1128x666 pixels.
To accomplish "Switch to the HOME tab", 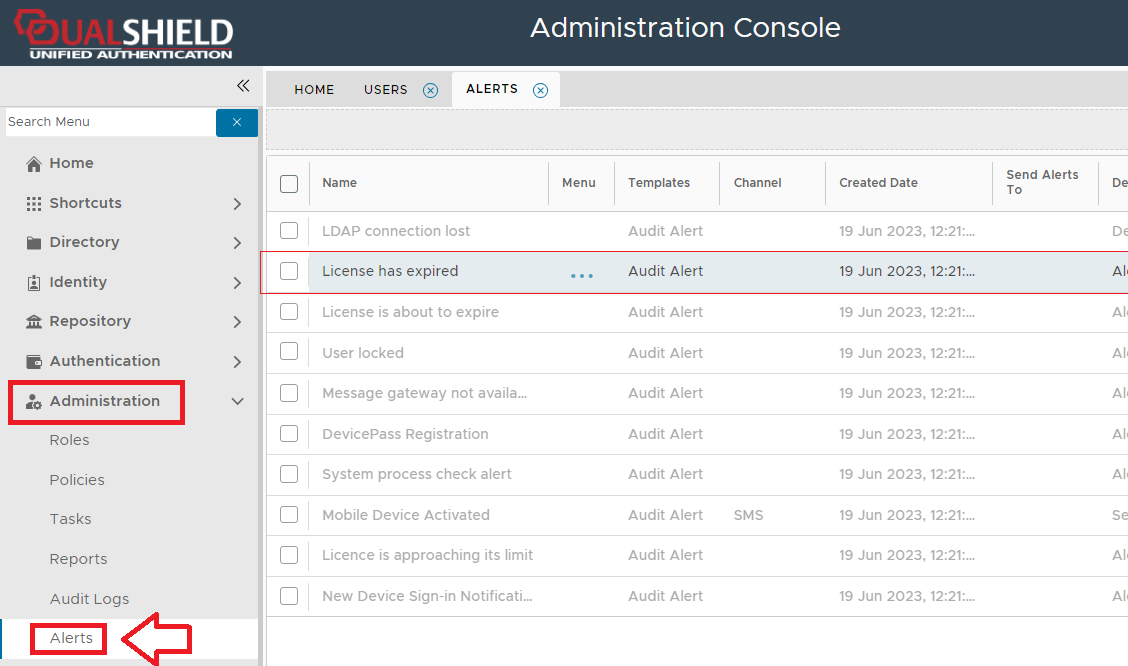I will tap(314, 90).
